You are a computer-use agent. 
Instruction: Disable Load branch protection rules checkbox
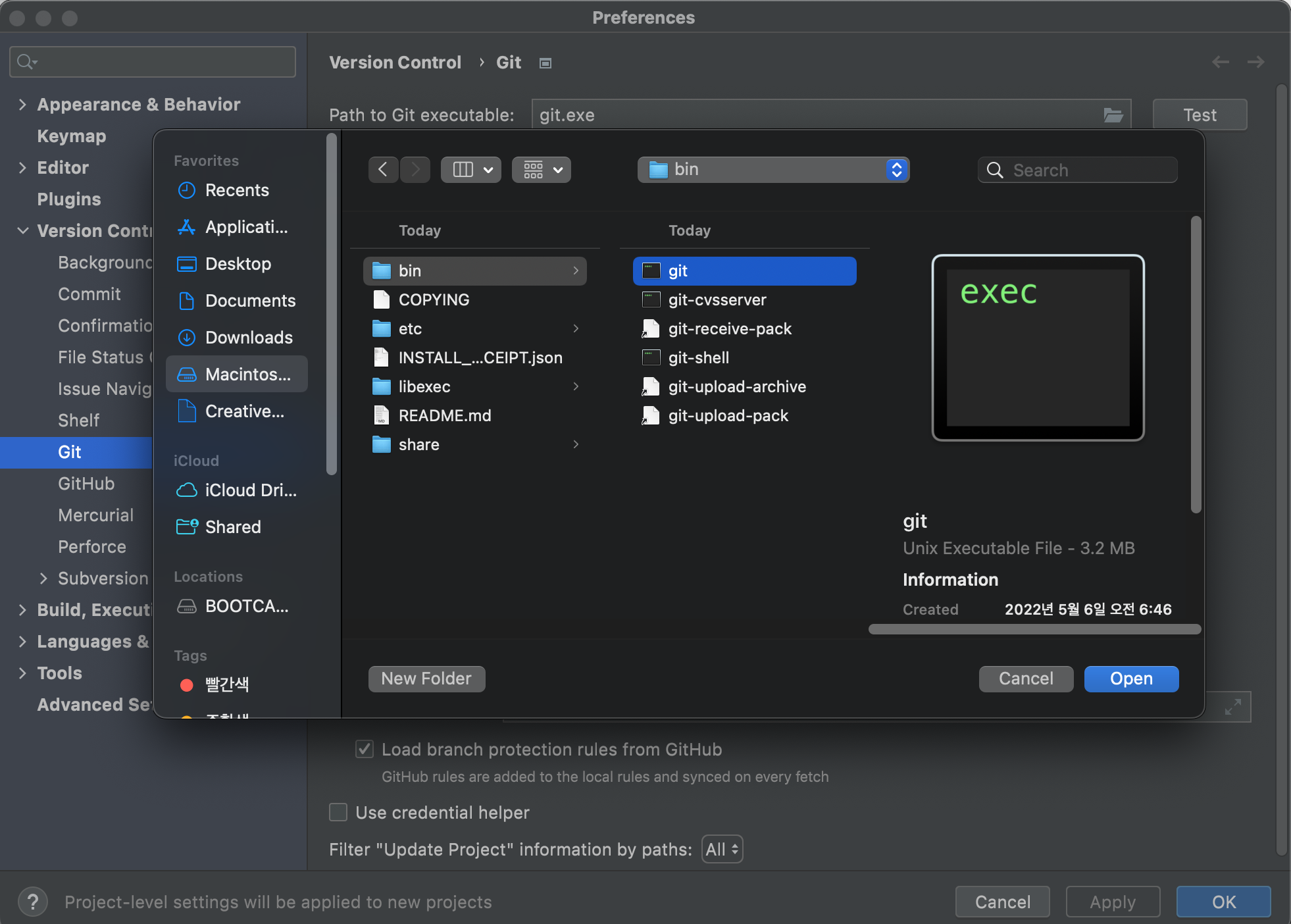point(365,749)
